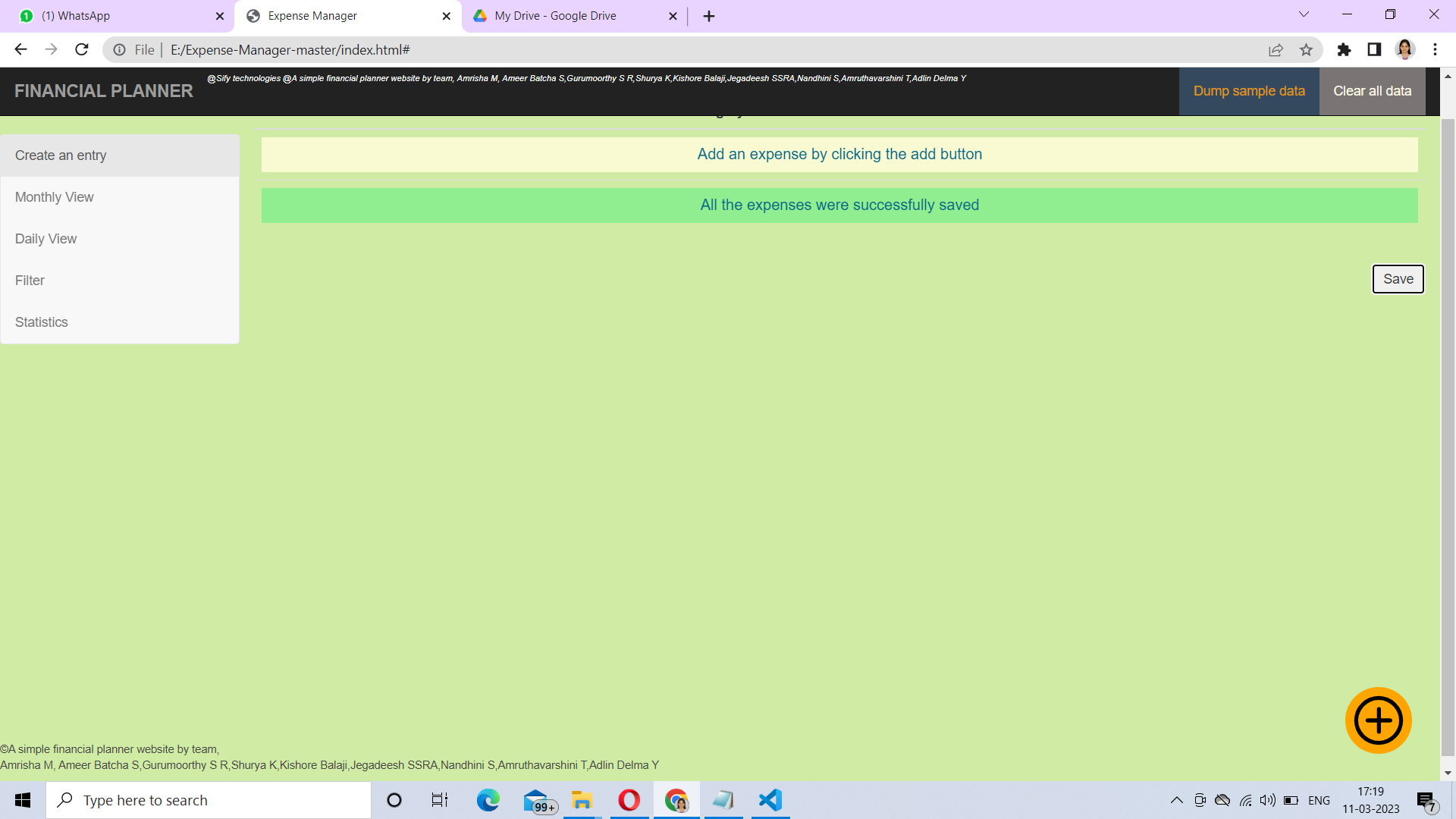Switch to the My Drive - Google Drive tab
1456x819 pixels.
(555, 16)
